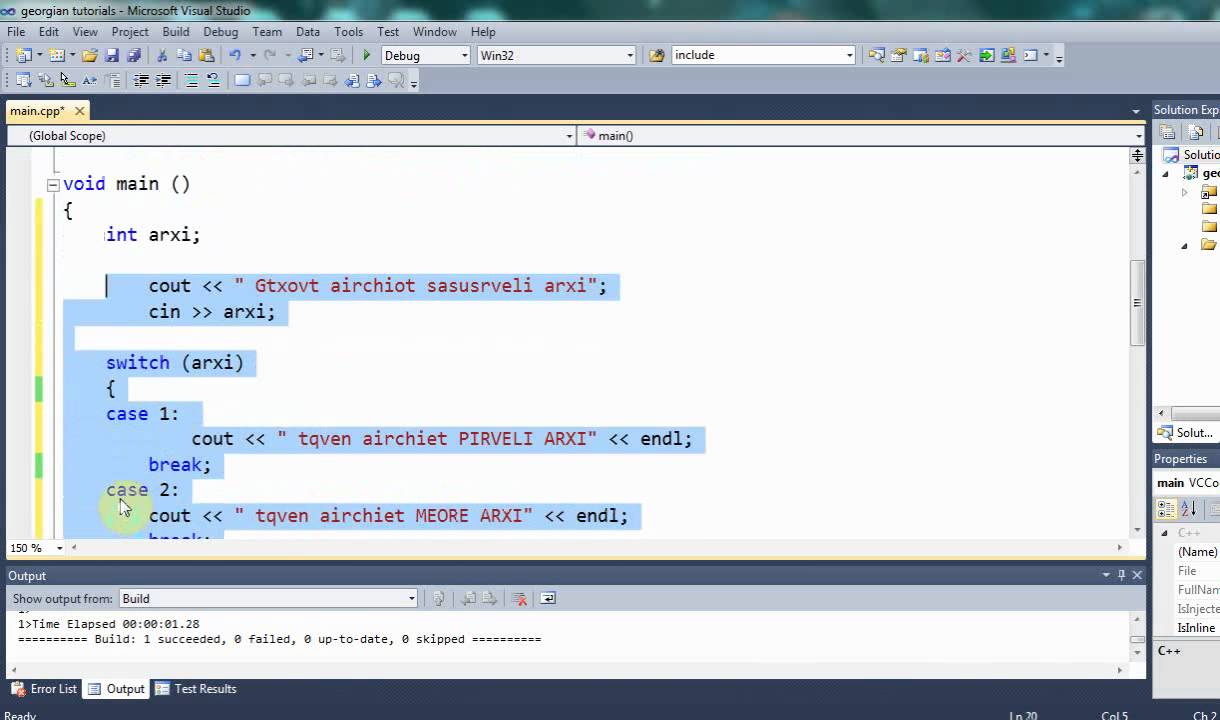1220x720 pixels.
Task: Clear all output with the red X icon
Action: (x=519, y=598)
